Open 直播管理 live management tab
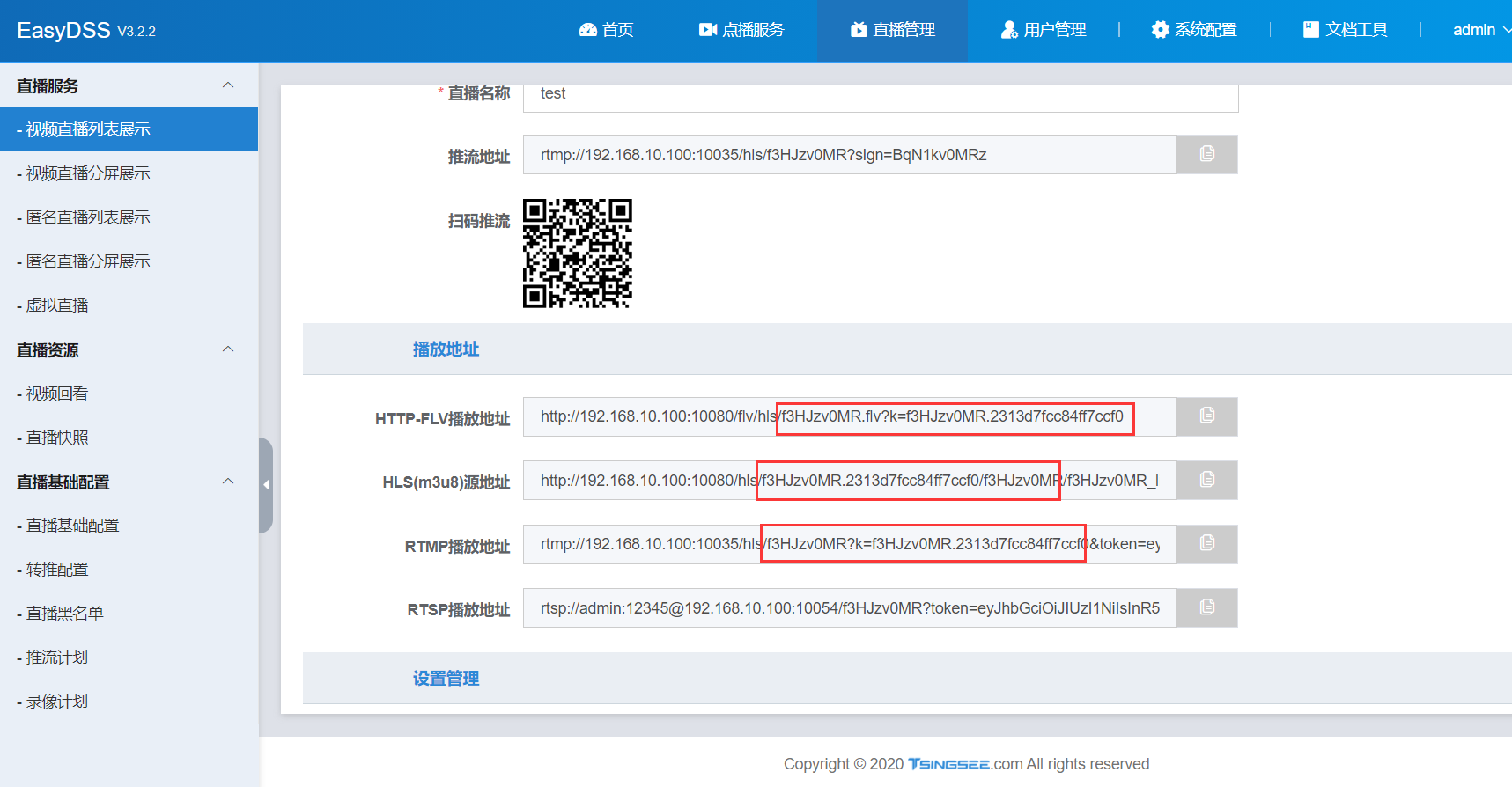1512x787 pixels. pyautogui.click(x=893, y=30)
